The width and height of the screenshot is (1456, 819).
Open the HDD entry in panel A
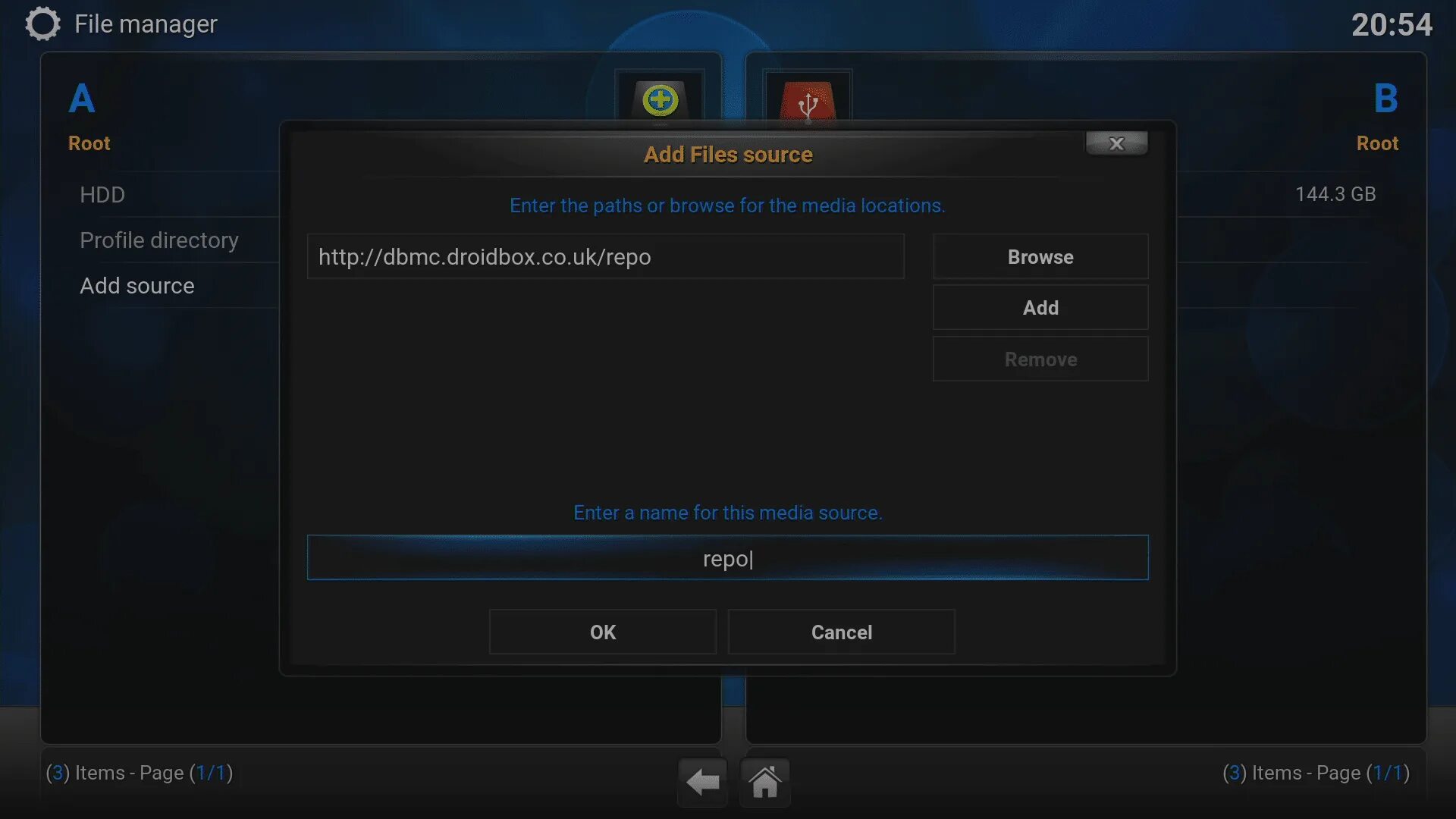[102, 195]
